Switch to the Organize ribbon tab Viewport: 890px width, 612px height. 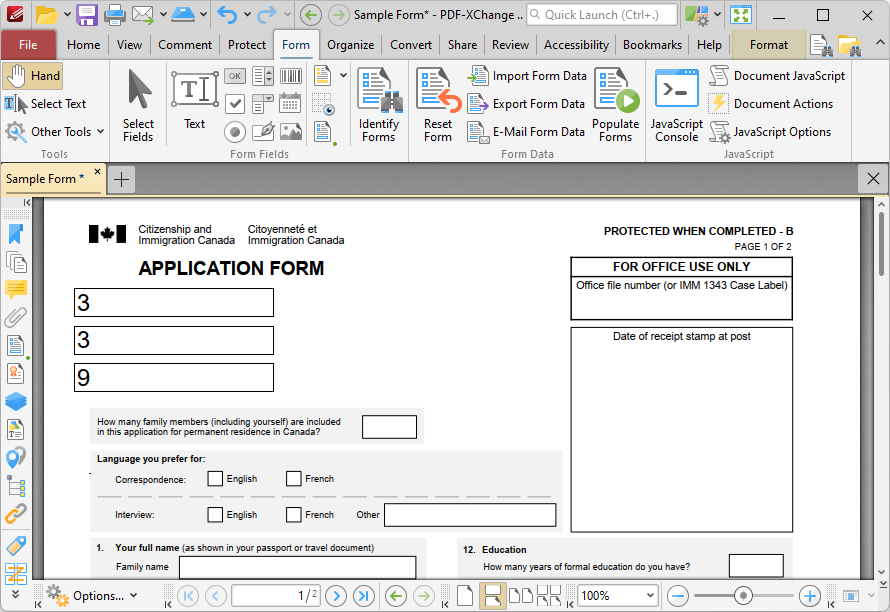[x=349, y=44]
